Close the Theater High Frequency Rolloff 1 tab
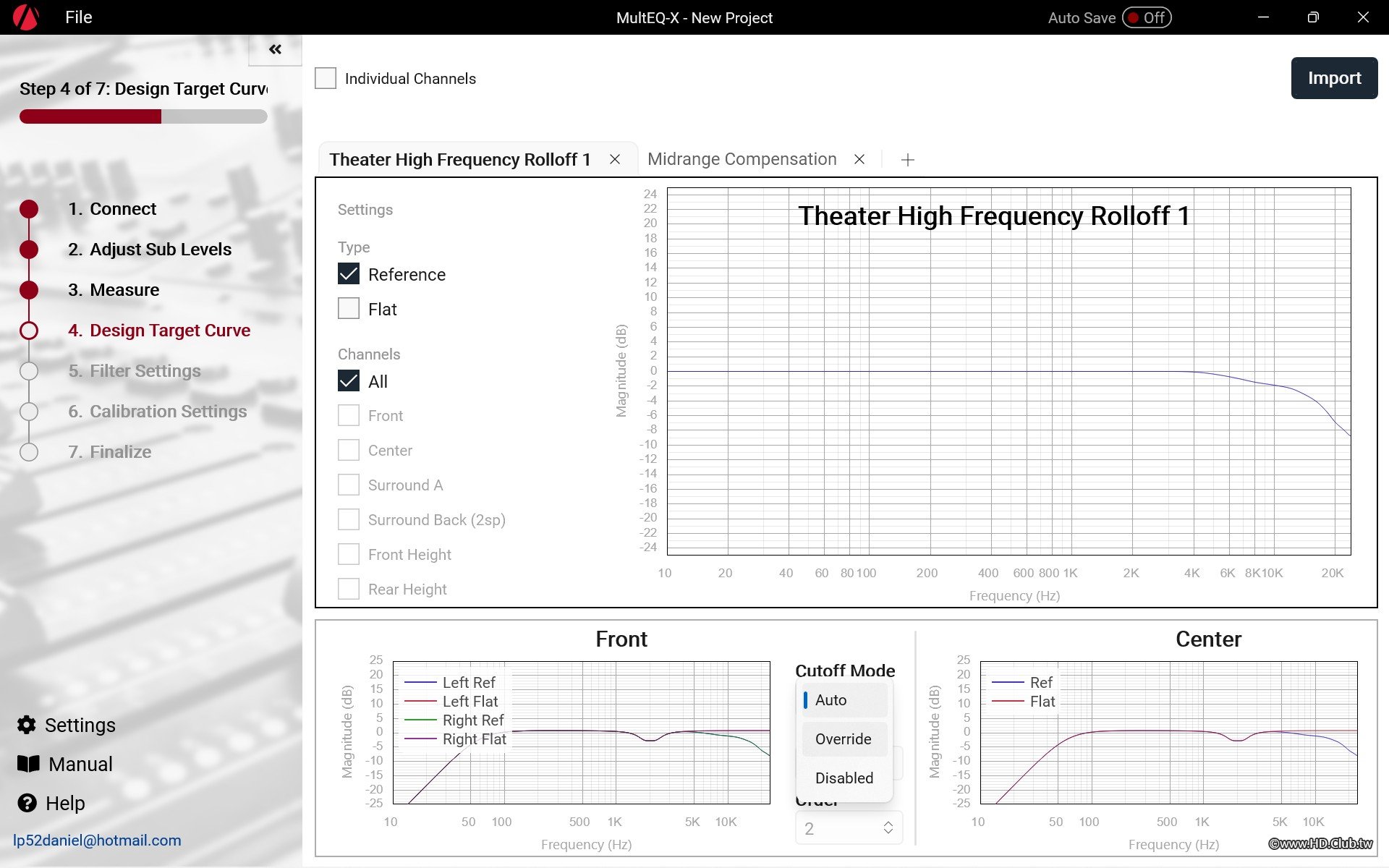The width and height of the screenshot is (1389, 868). tap(615, 159)
